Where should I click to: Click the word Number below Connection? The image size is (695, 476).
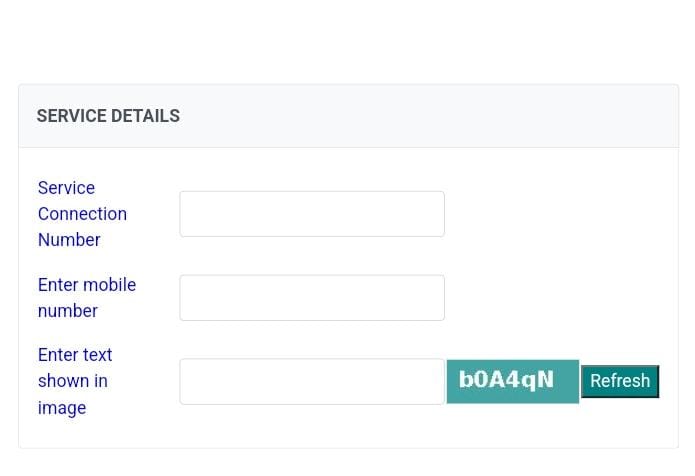(x=69, y=240)
